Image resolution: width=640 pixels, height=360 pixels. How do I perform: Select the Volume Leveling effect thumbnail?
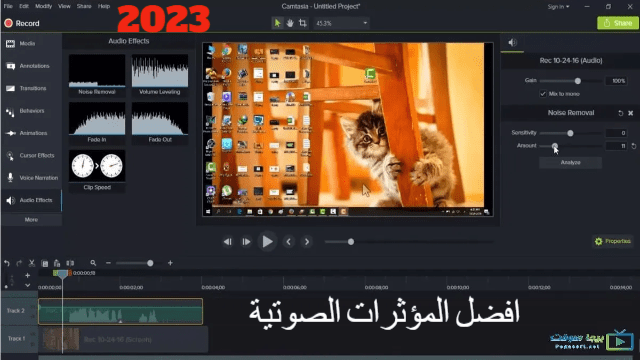coord(160,75)
